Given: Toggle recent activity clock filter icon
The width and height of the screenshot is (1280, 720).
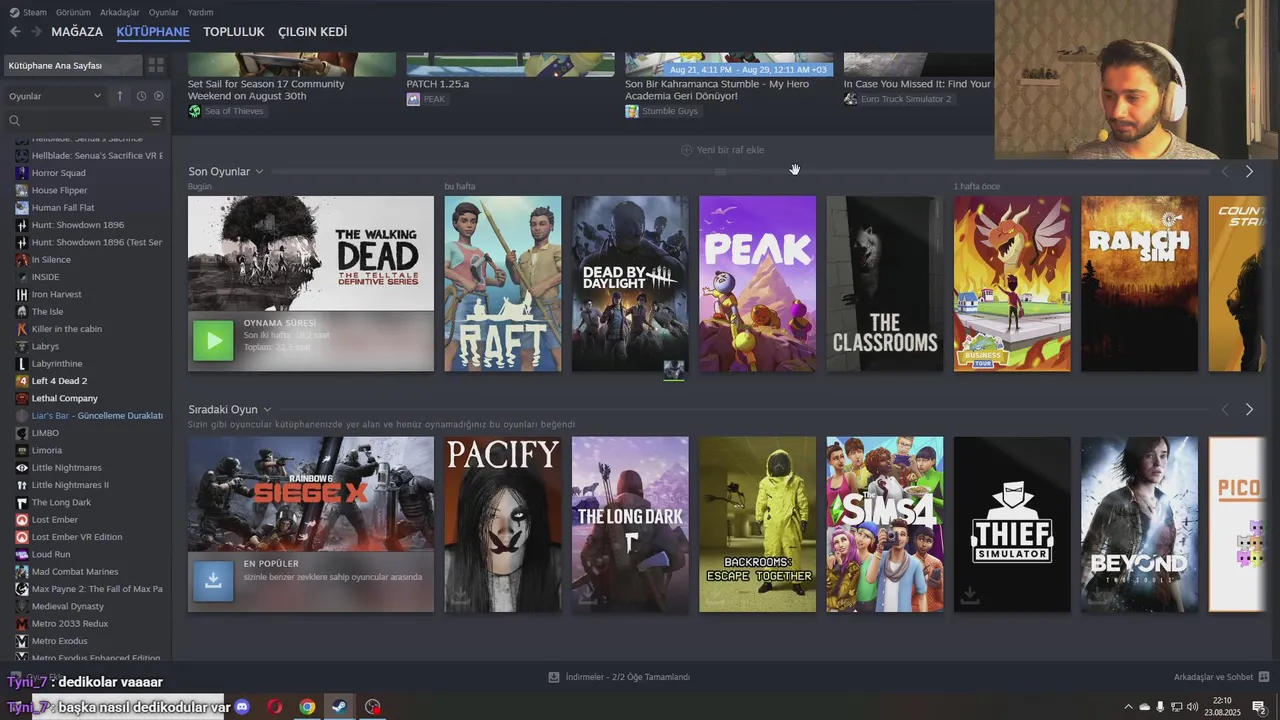Looking at the screenshot, I should (x=141, y=96).
